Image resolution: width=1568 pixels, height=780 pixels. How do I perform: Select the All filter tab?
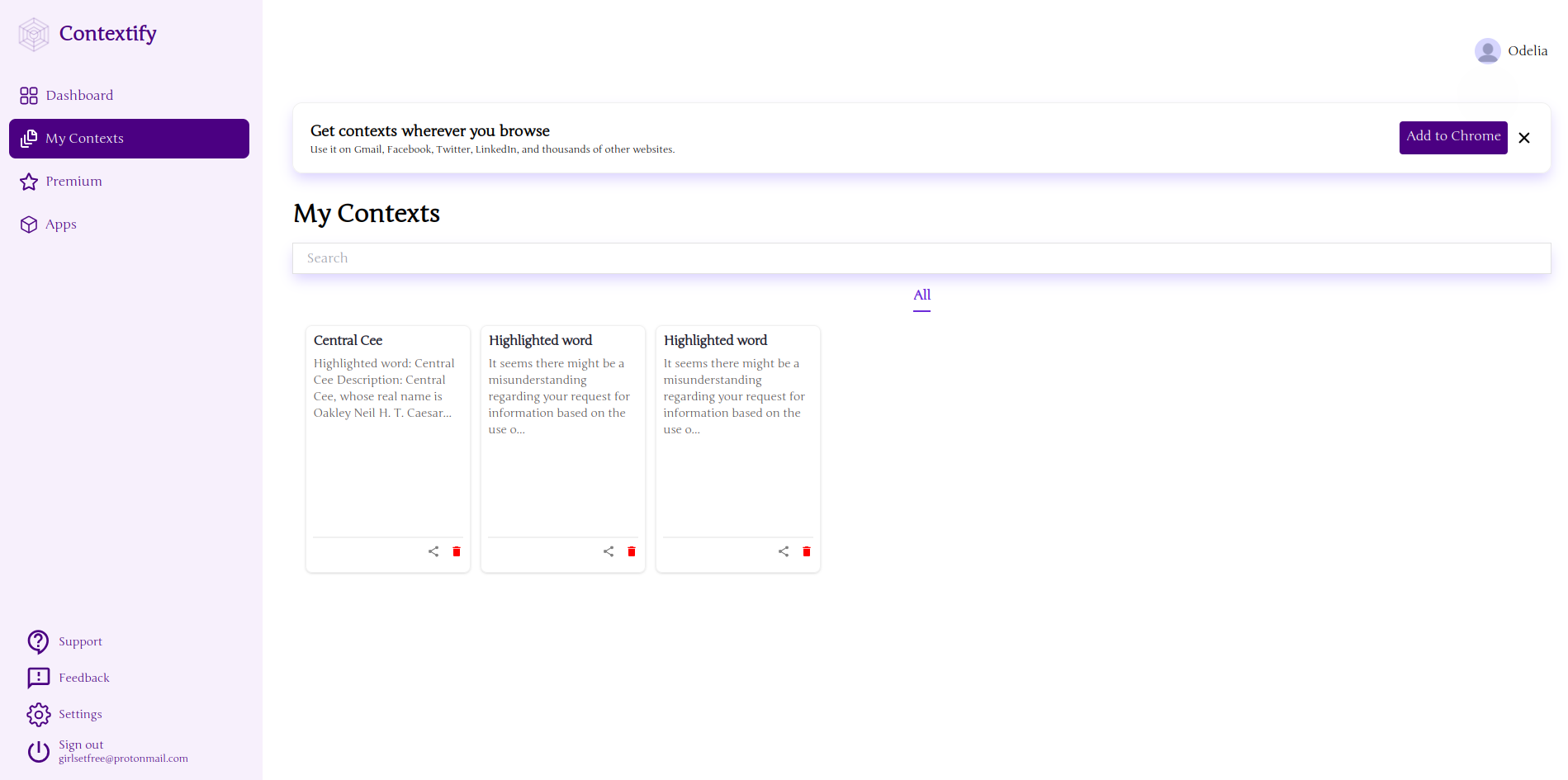tap(921, 295)
